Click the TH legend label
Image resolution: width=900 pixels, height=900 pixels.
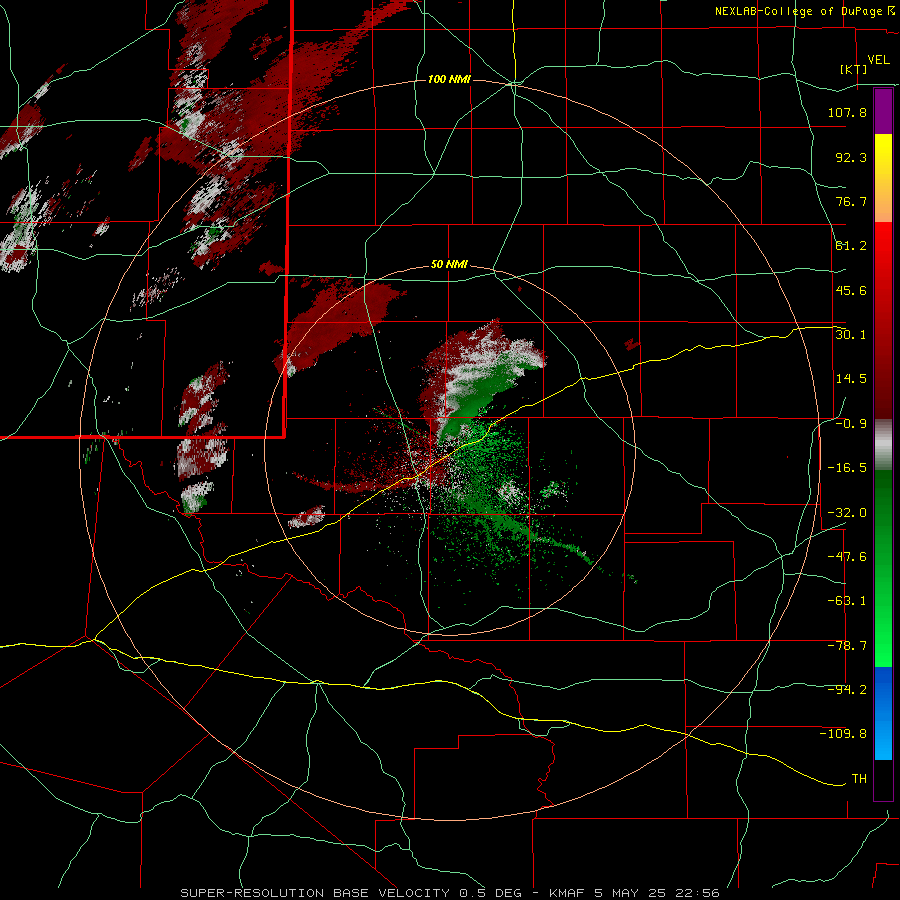tap(859, 779)
